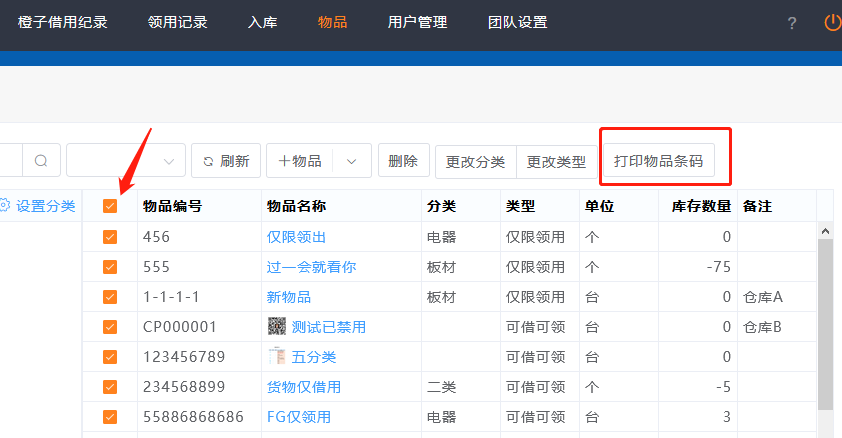Click the 十物品 add item button
Viewport: 842px width, 438px height.
300,161
